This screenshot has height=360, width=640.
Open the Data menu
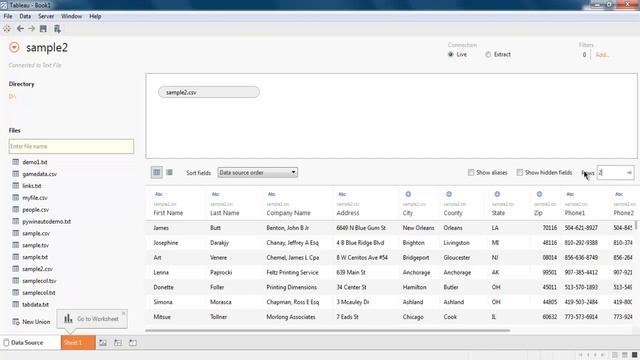tap(25, 16)
